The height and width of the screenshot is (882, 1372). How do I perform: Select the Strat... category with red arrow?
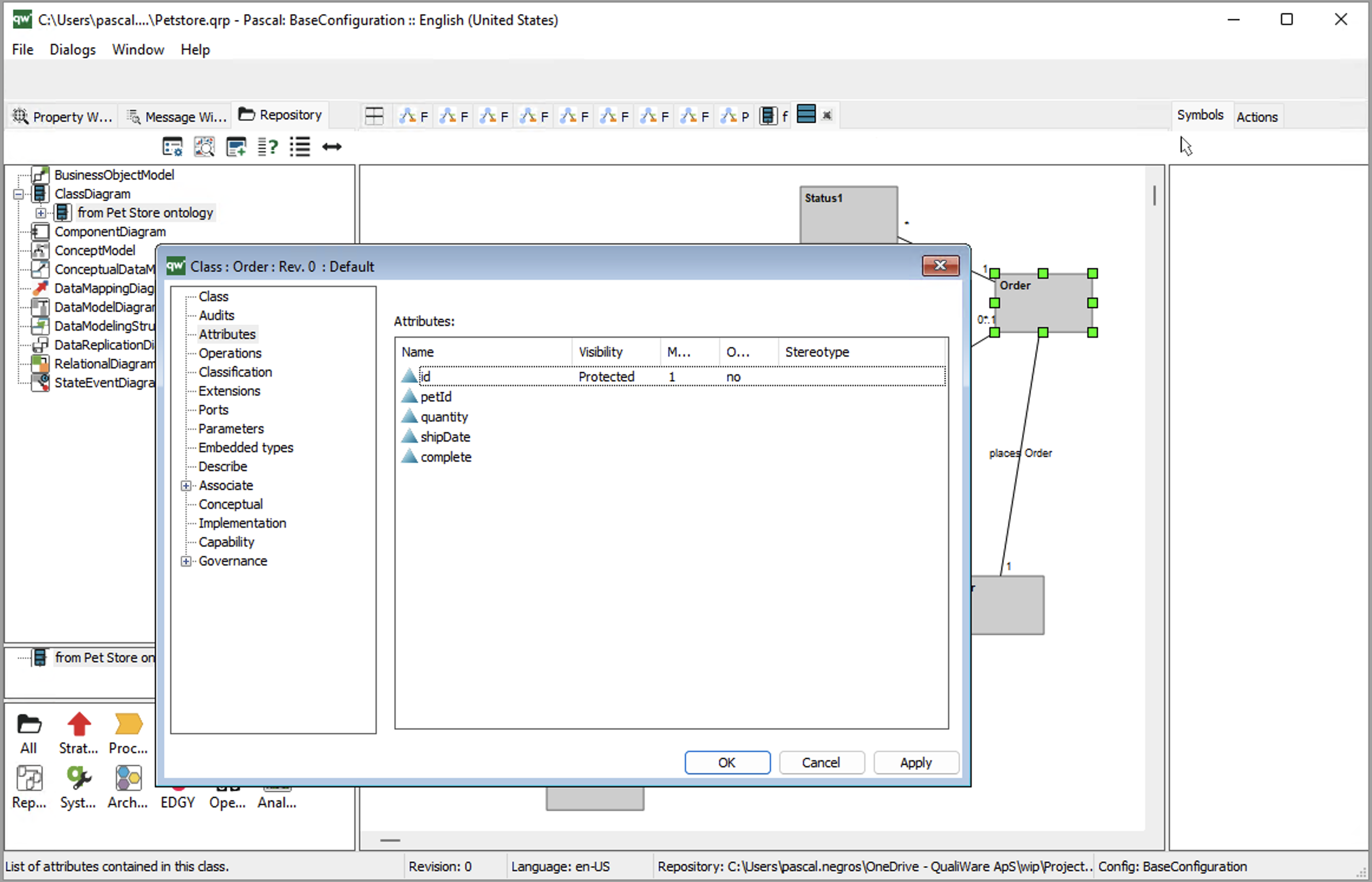click(x=79, y=734)
